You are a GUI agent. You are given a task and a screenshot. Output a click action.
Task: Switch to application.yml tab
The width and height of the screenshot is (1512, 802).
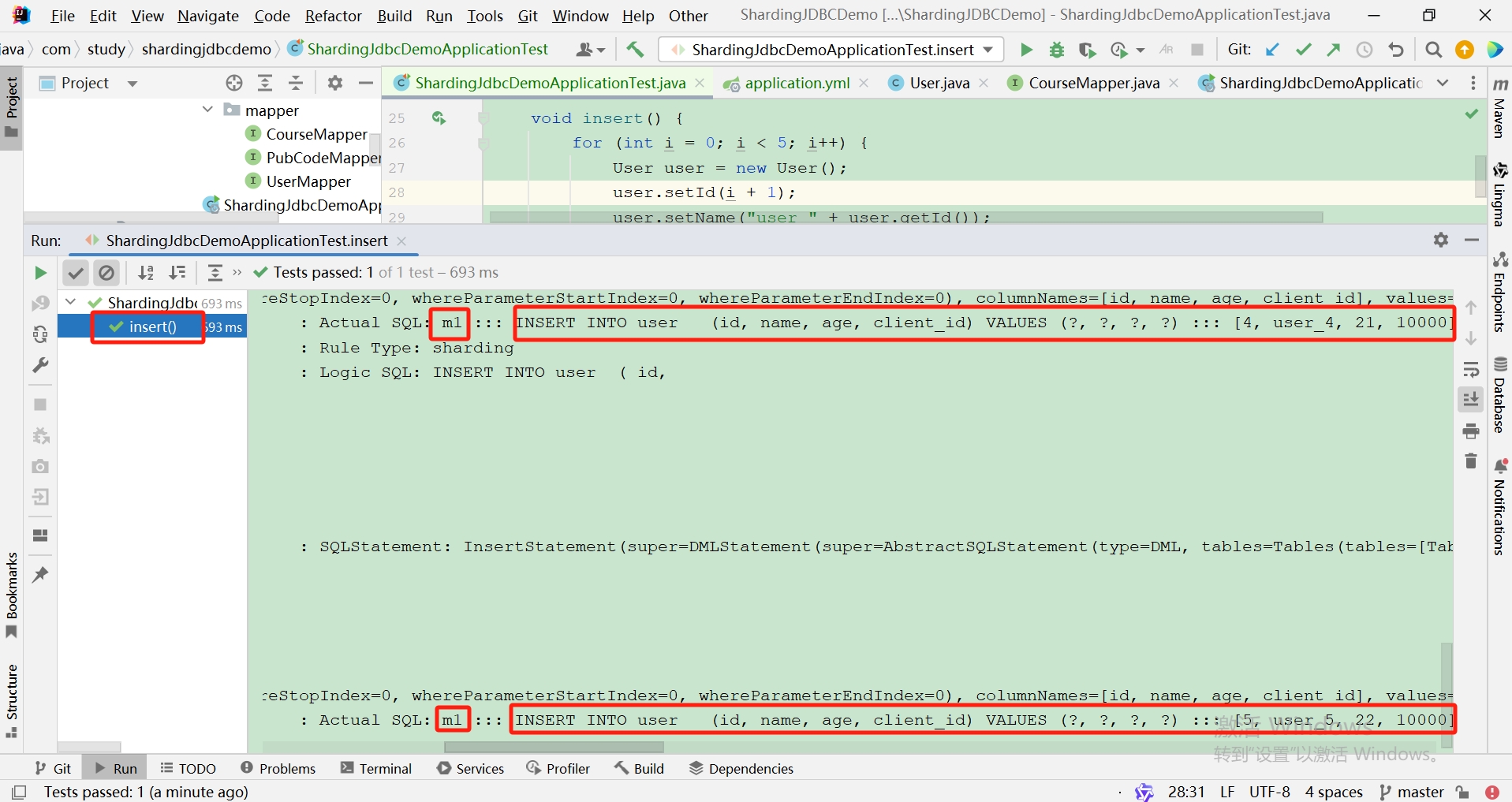(797, 83)
